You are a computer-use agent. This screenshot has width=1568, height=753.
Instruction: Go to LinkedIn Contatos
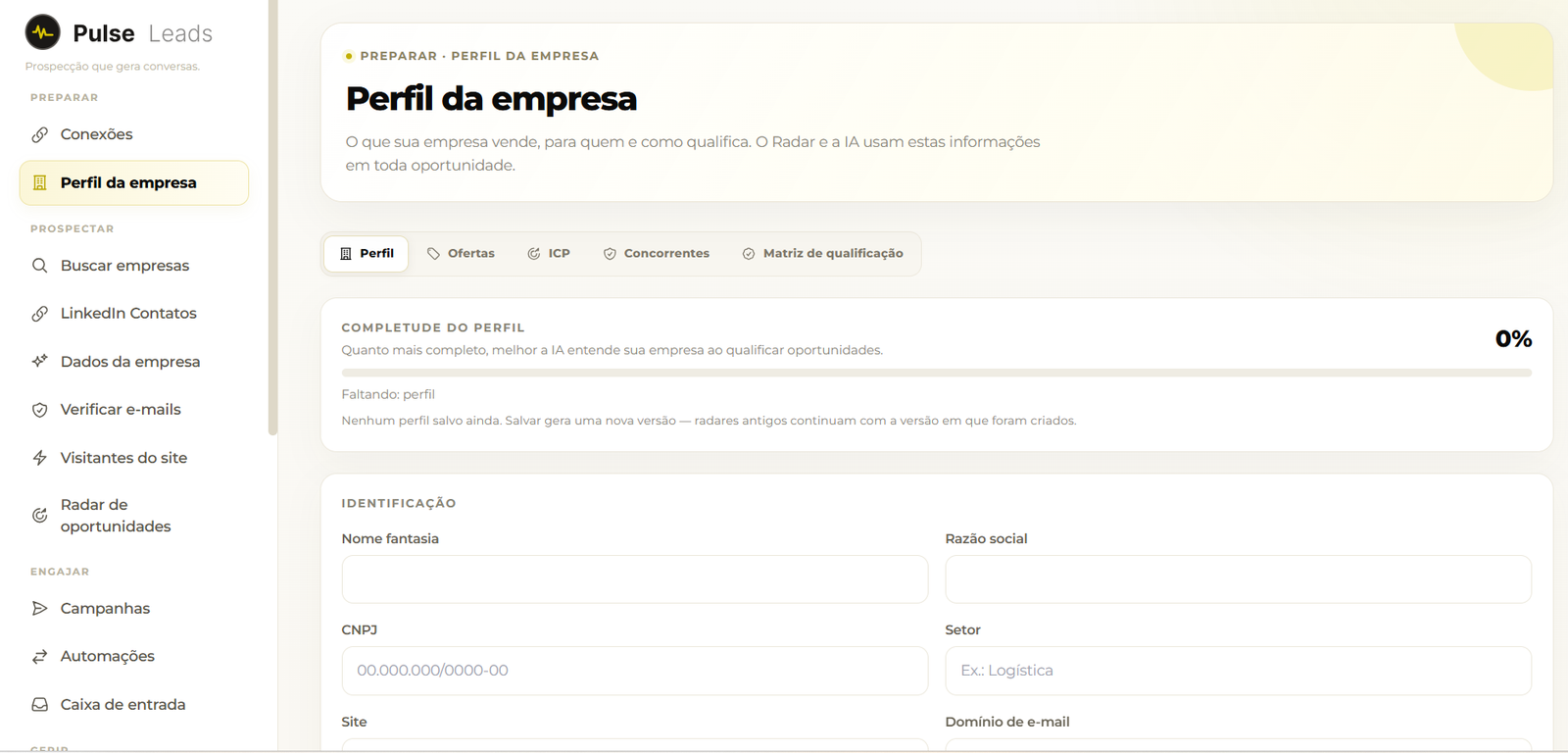coord(134,314)
